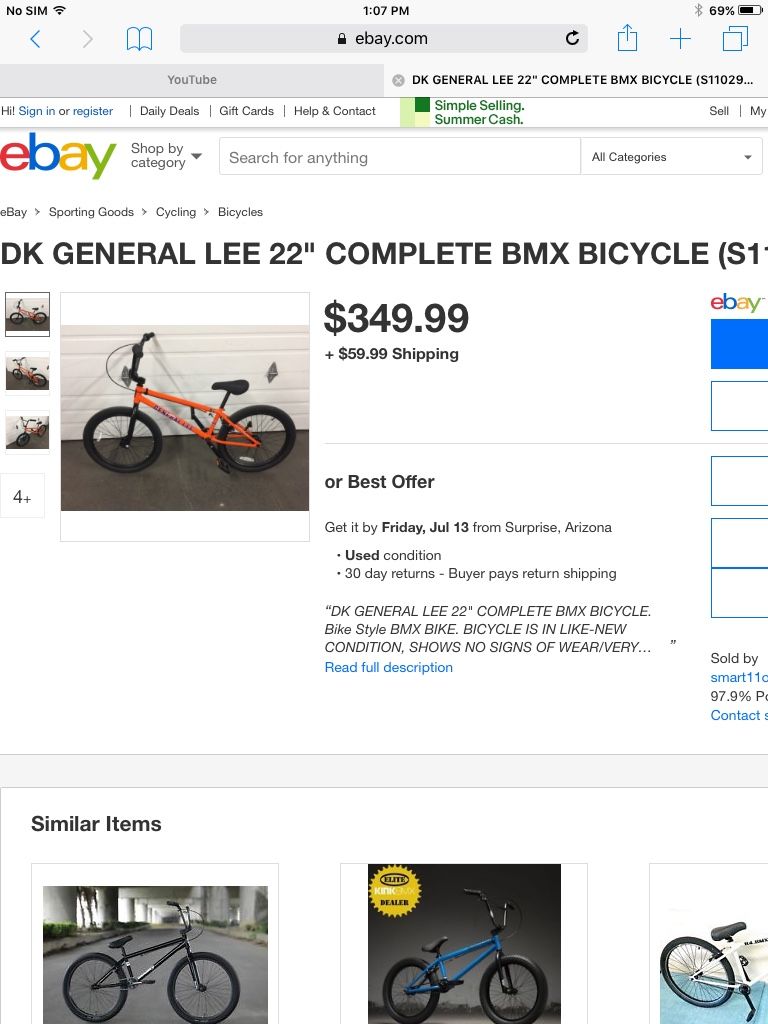768x1024 pixels.
Task: Open the share sheet icon
Action: click(627, 38)
